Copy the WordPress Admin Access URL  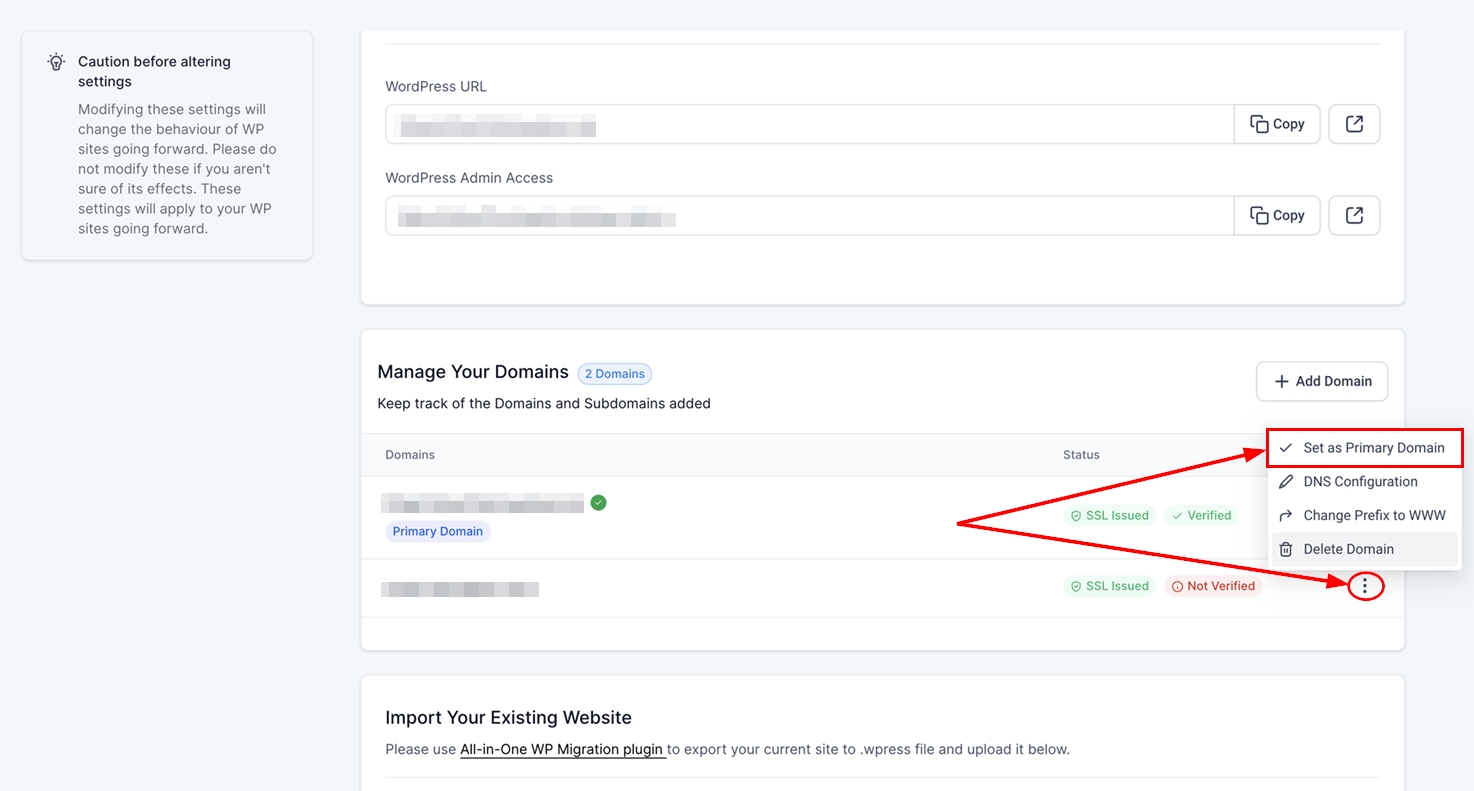[1277, 215]
